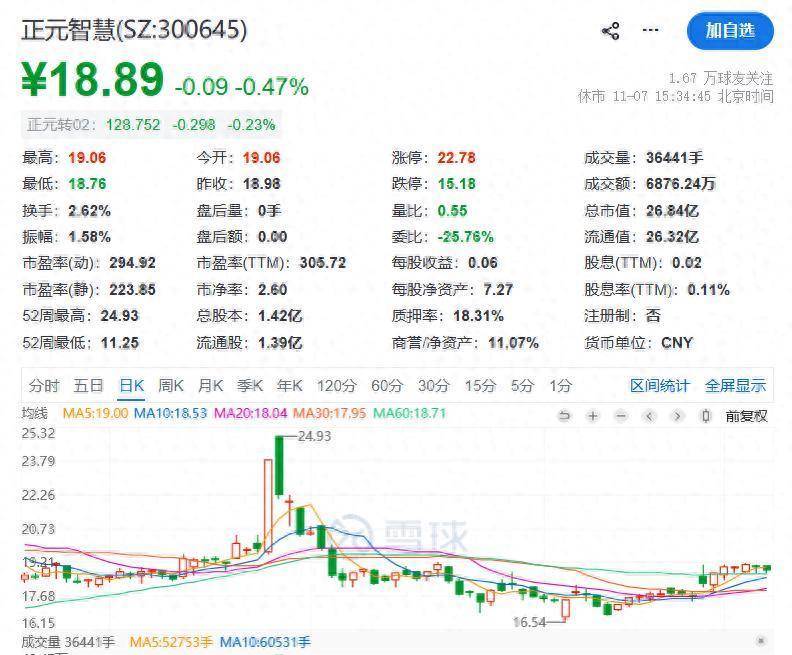Select the 年K chart period tab

coord(289,386)
